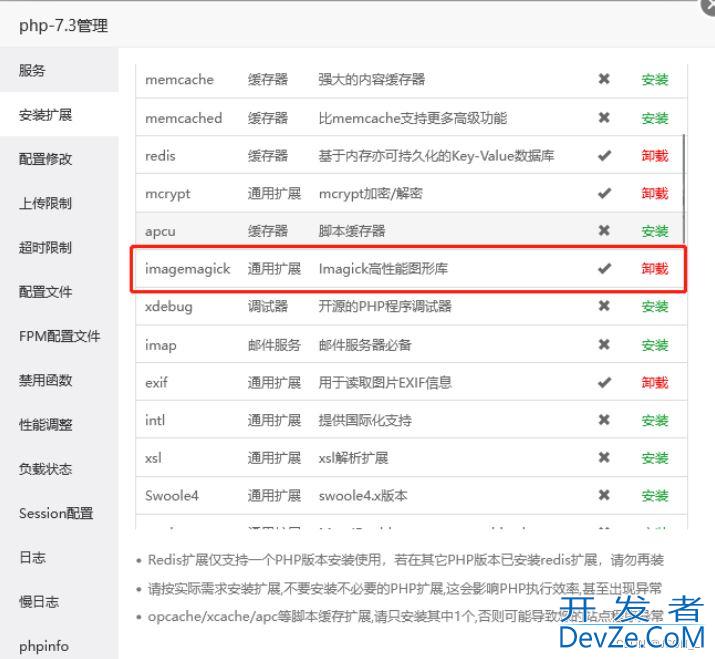Click the redis installed checkmark icon

pos(604,156)
